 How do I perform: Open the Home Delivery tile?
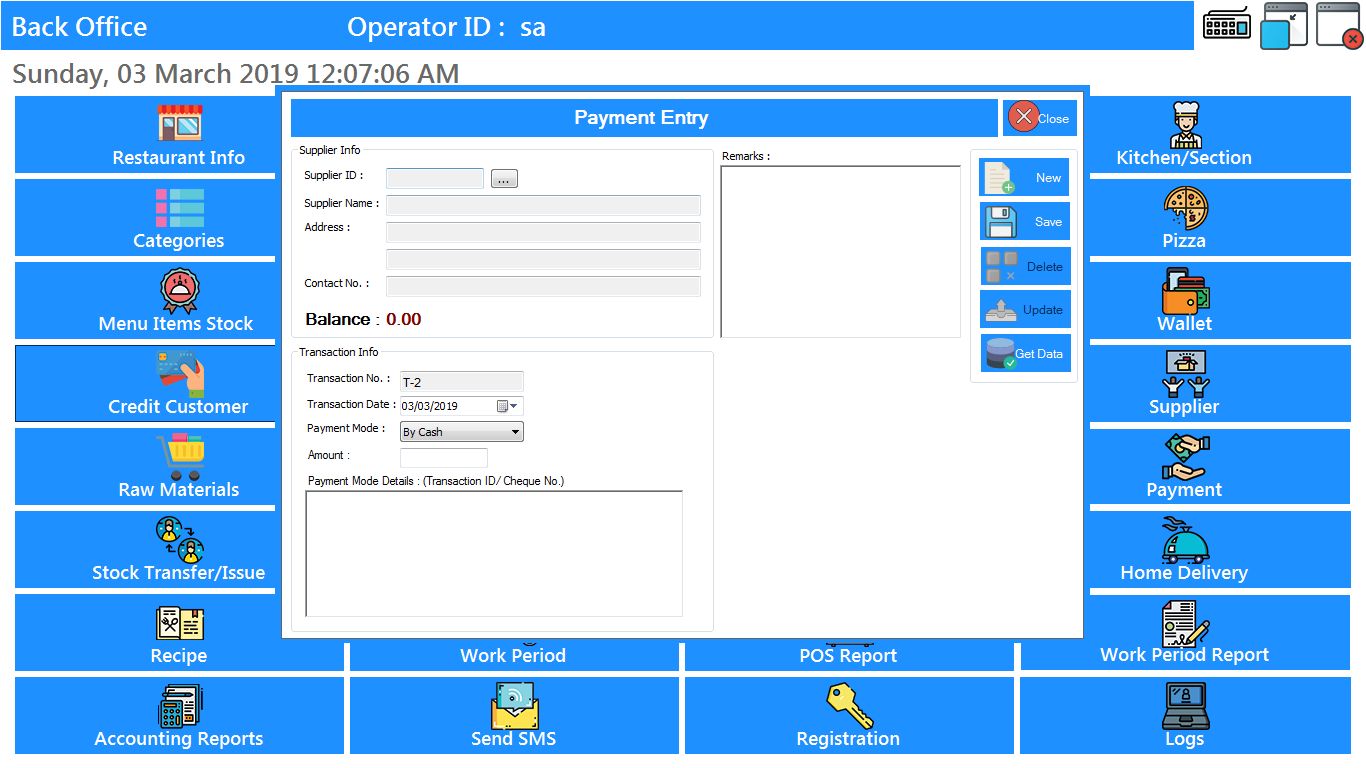click(1184, 550)
